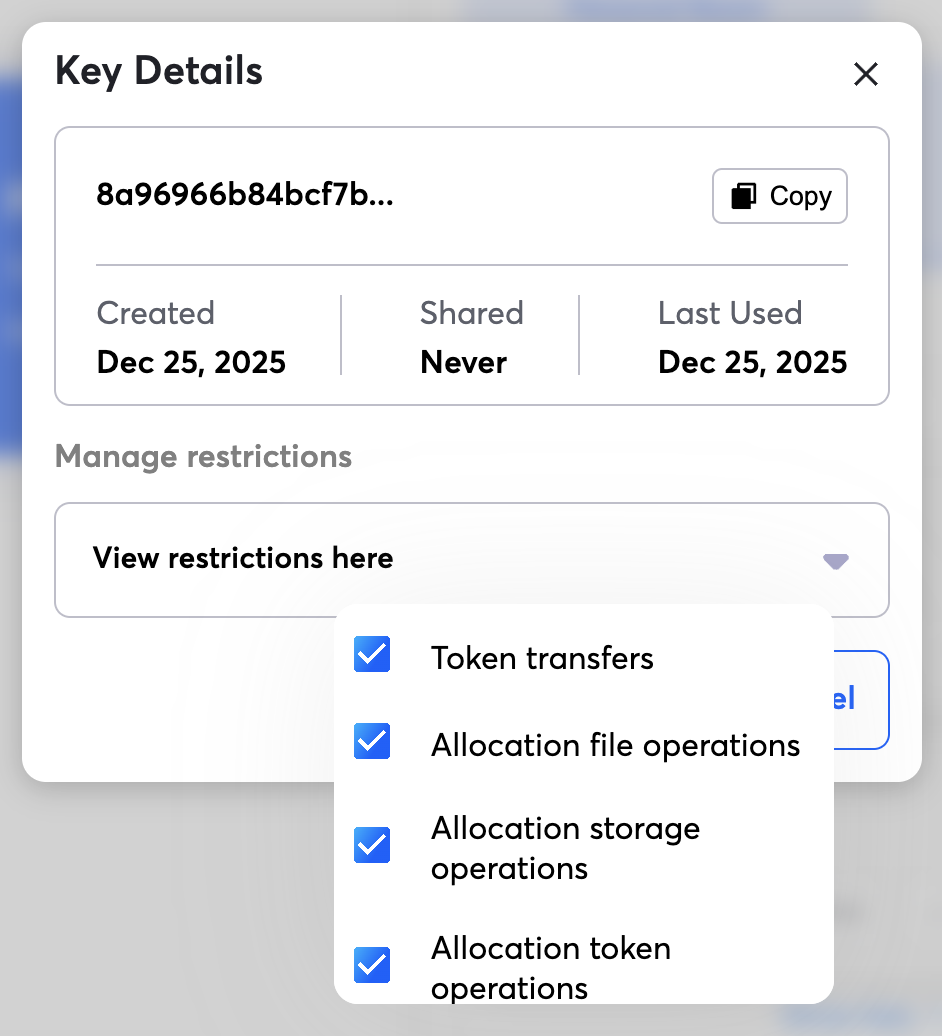Click the truncated key 8a96966b84bcf7b...
942x1036 pixels.
(x=245, y=195)
